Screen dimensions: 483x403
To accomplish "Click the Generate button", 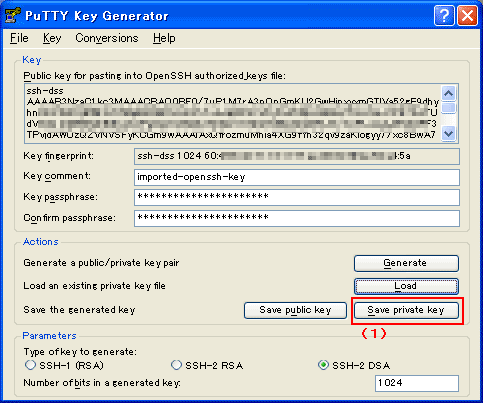I will [406, 263].
